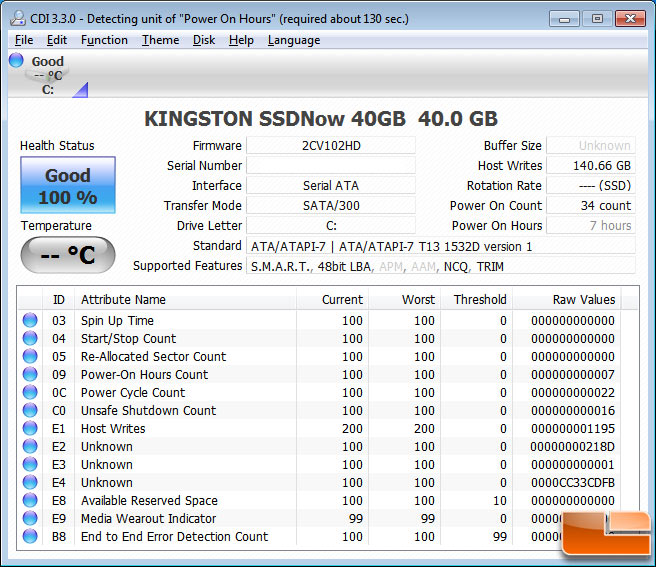This screenshot has height=567, width=656.
Task: Open the Function menu
Action: 104,40
